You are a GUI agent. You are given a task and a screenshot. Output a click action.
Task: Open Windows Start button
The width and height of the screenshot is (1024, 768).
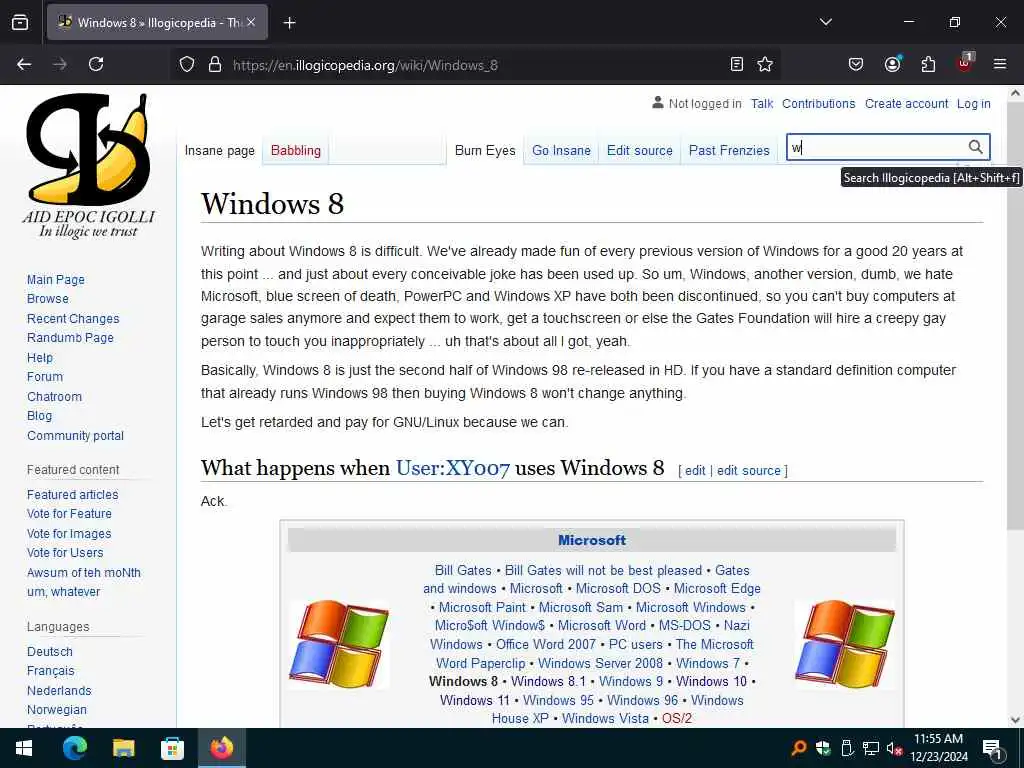pyautogui.click(x=24, y=748)
